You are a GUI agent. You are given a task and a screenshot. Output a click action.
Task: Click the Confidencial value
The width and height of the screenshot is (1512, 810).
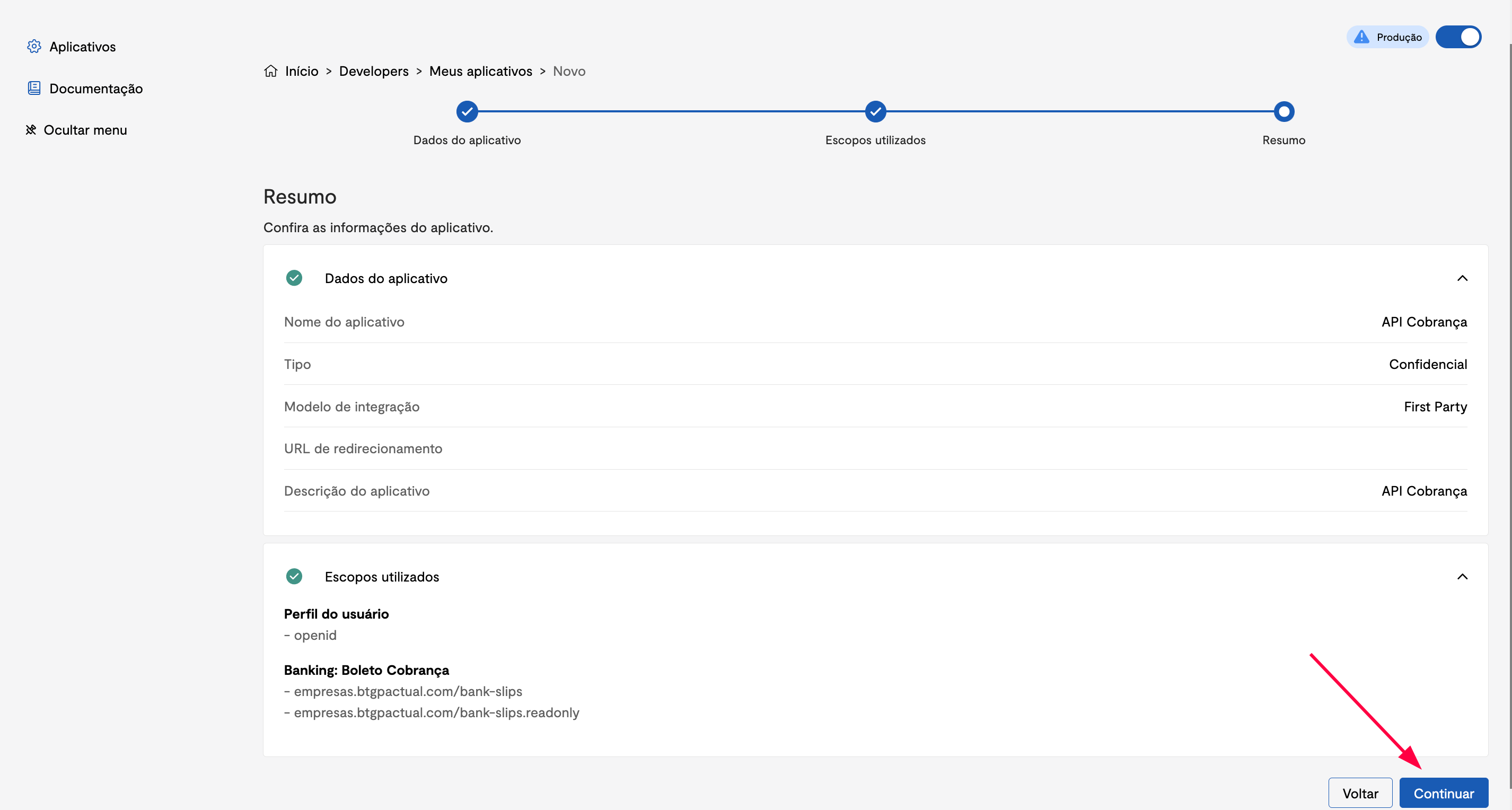[x=1428, y=364]
